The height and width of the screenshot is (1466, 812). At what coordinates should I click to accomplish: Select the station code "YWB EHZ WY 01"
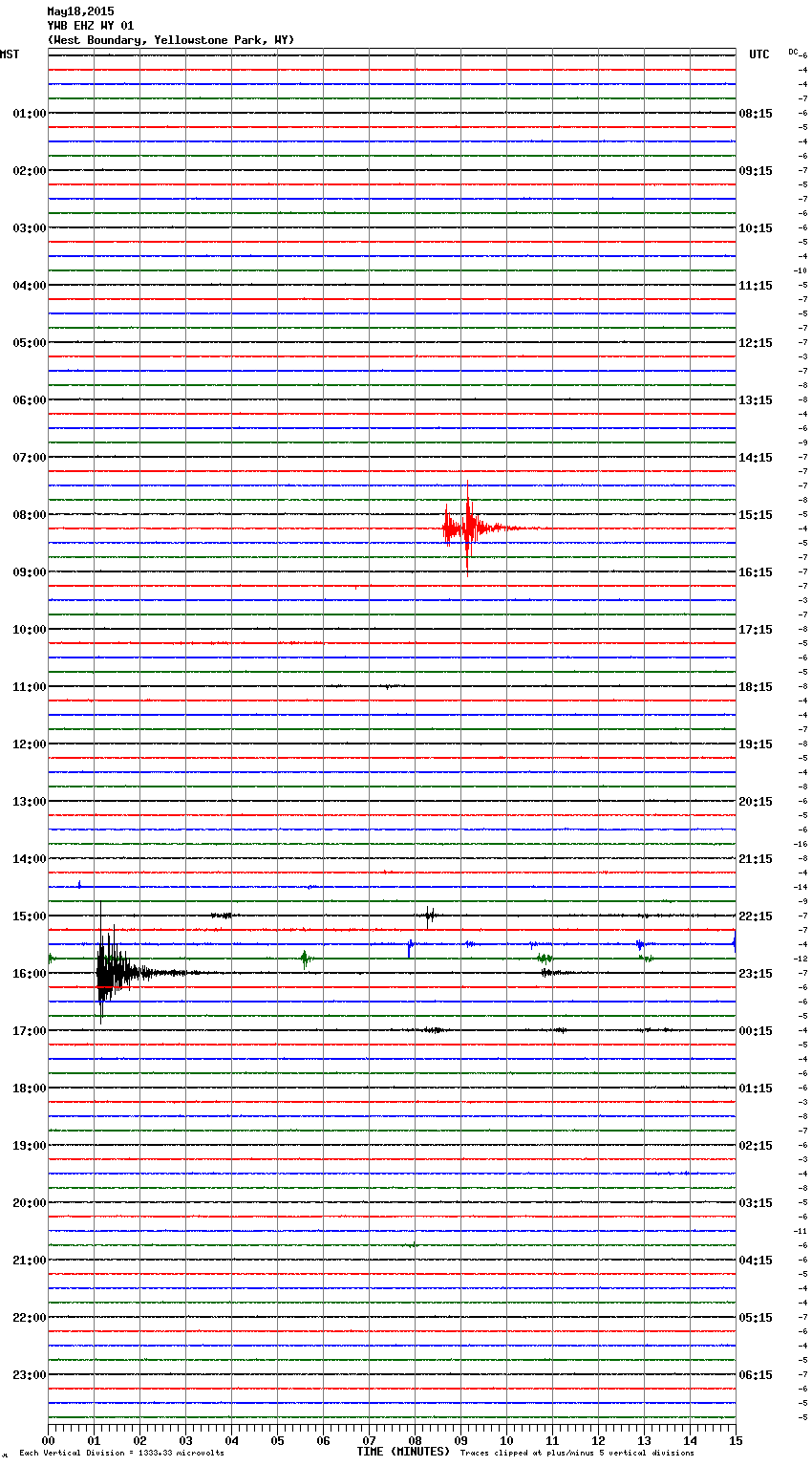[91, 26]
